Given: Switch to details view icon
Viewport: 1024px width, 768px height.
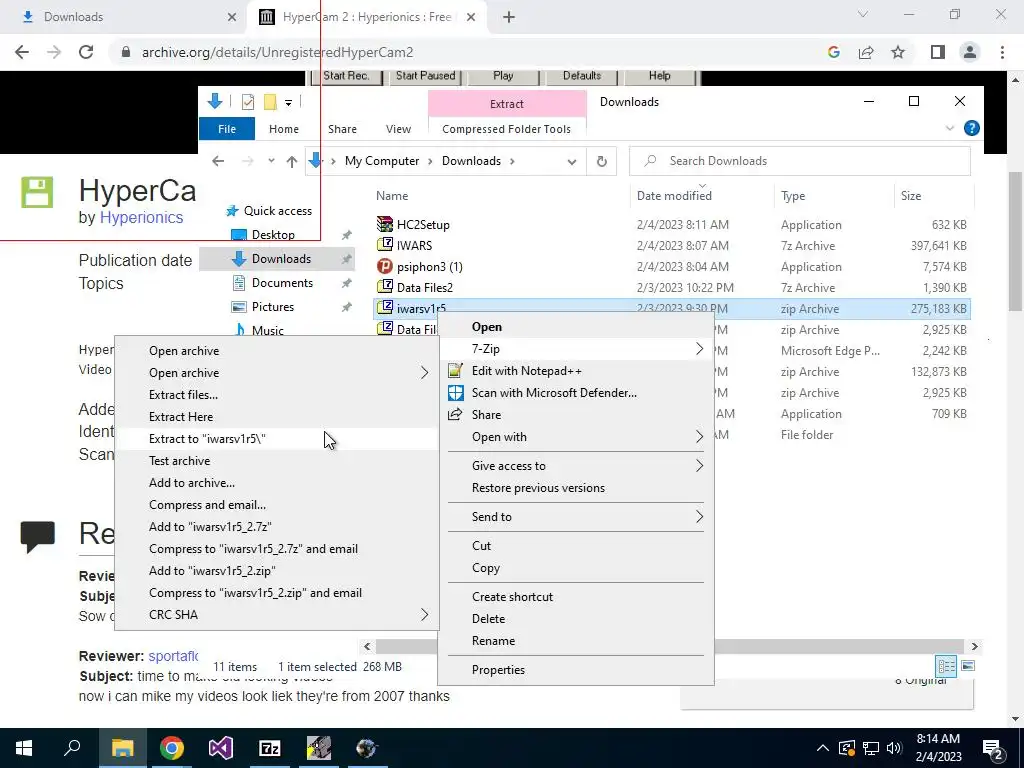Looking at the screenshot, I should pos(946,666).
